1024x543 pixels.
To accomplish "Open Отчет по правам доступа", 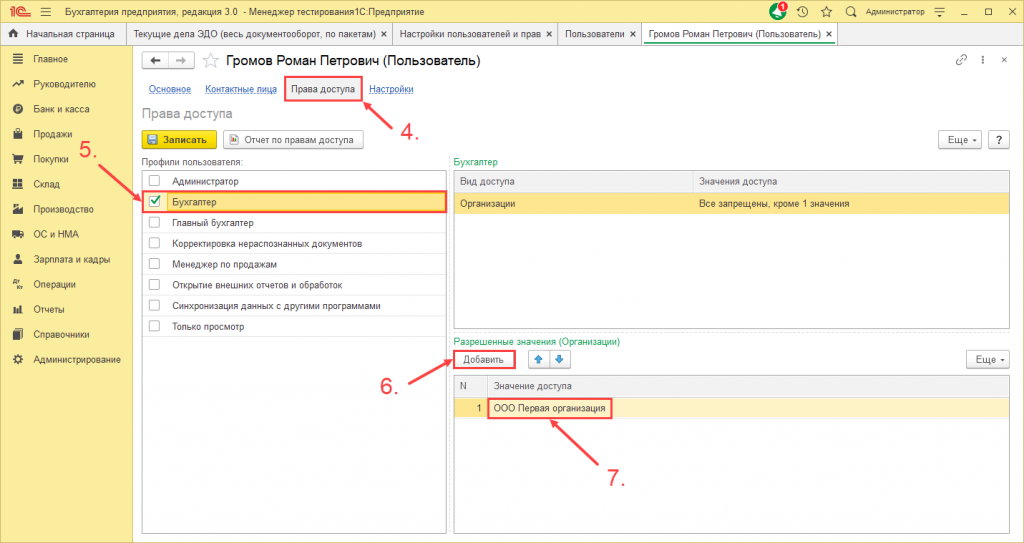I will click(x=293, y=140).
